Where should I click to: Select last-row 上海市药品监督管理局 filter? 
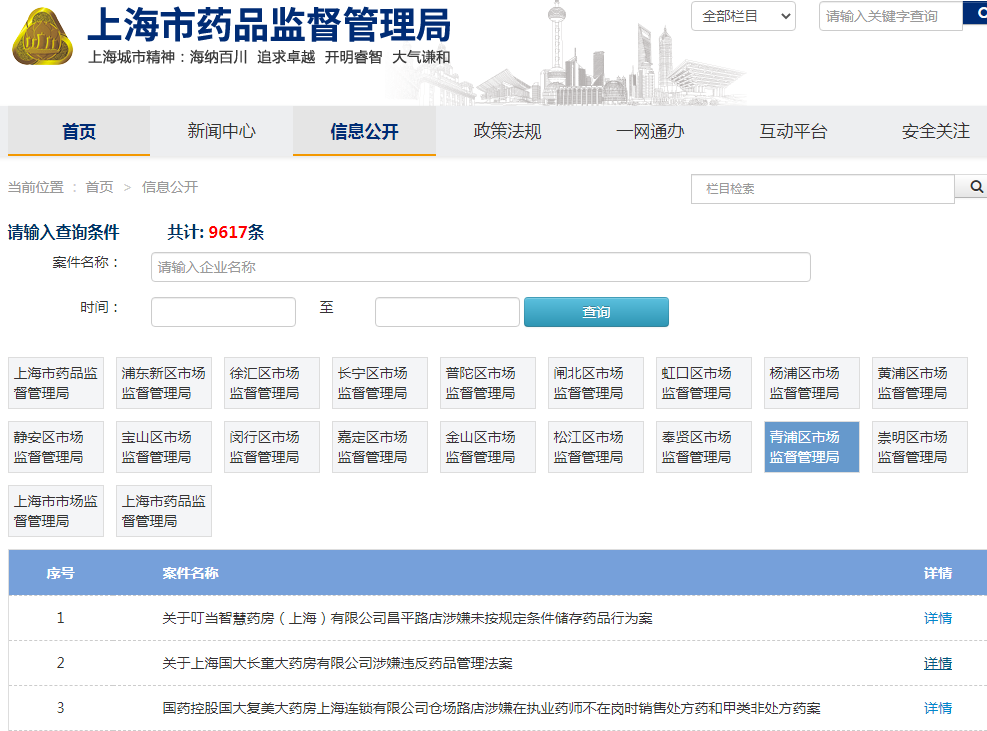pos(164,511)
